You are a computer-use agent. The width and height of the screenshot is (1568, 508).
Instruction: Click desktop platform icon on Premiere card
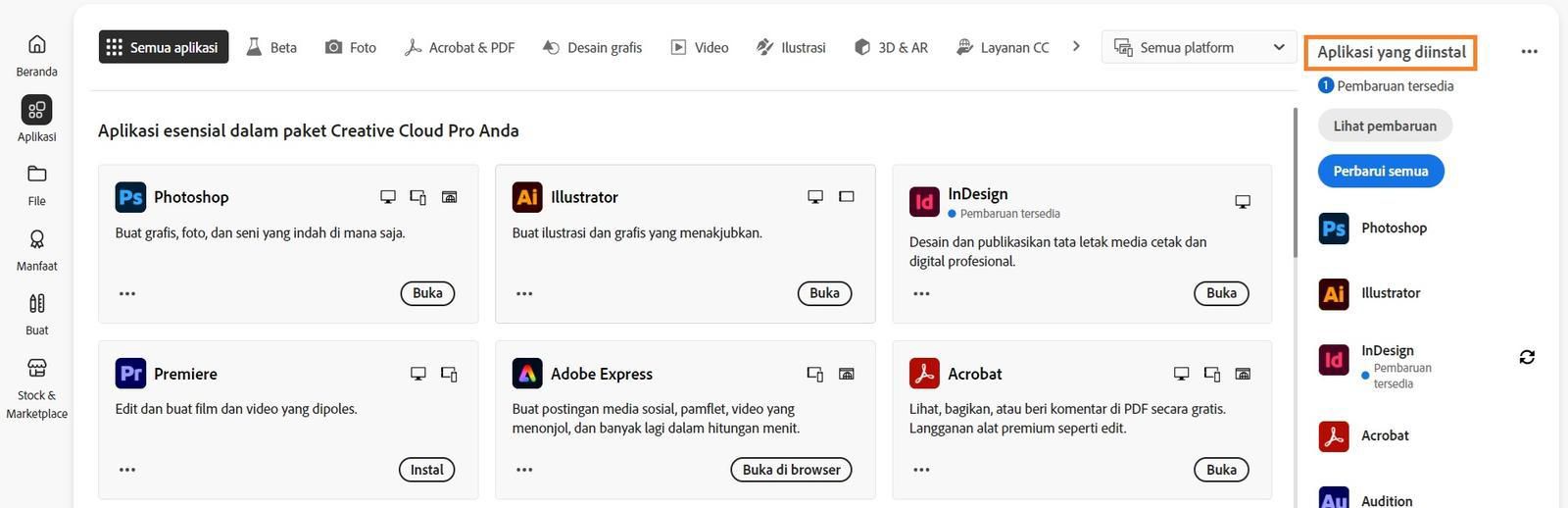[x=418, y=374]
